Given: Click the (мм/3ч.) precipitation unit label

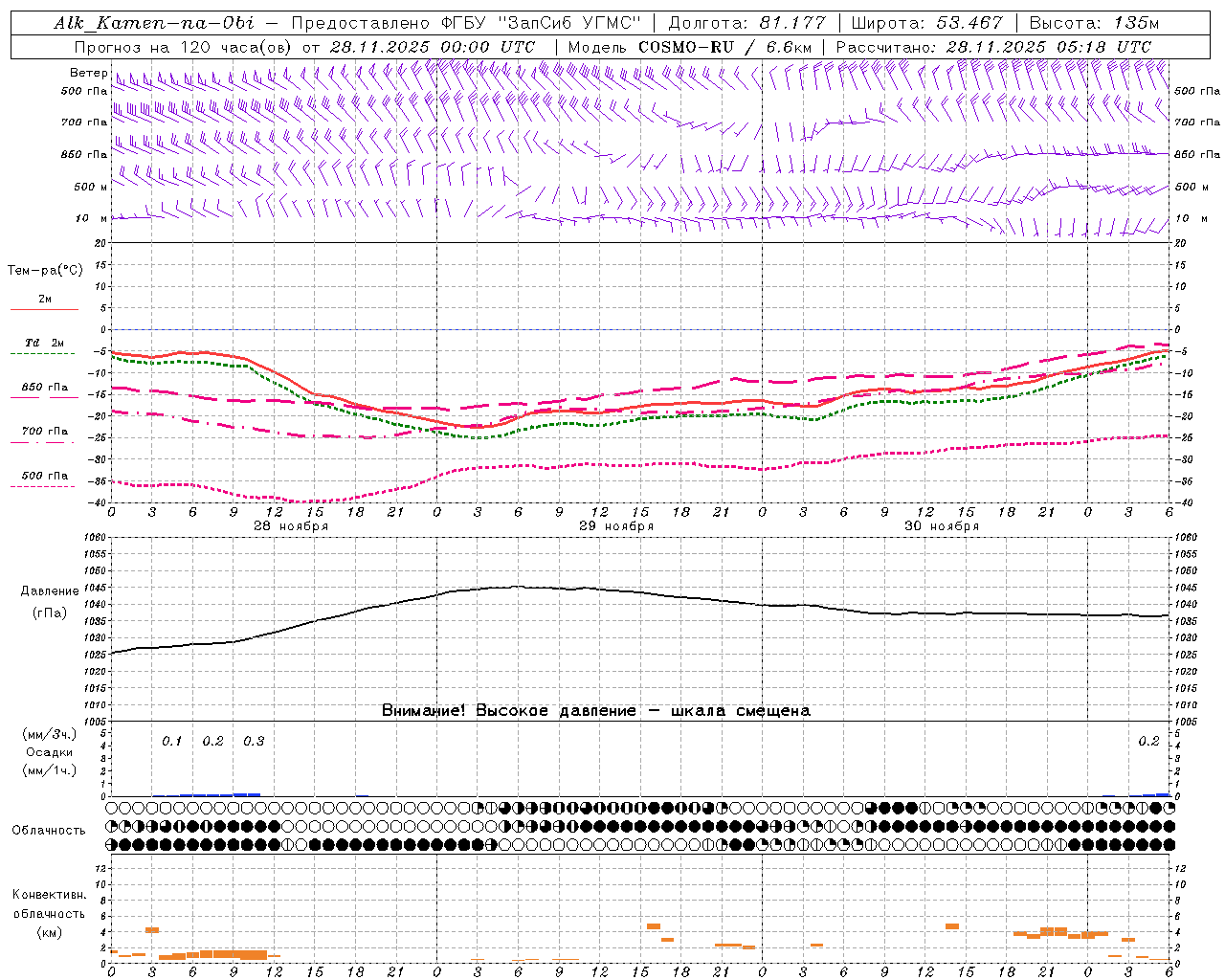Looking at the screenshot, I should [50, 734].
